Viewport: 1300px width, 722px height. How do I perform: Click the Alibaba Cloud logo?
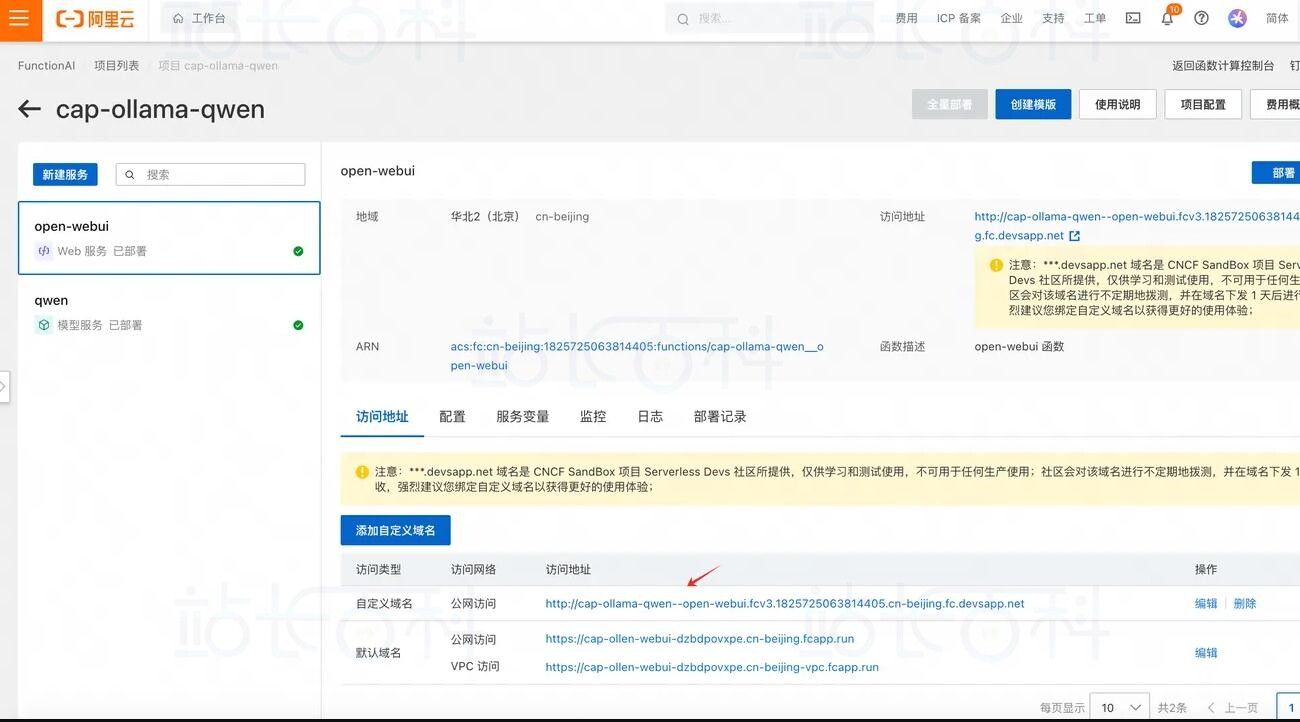[95, 19]
